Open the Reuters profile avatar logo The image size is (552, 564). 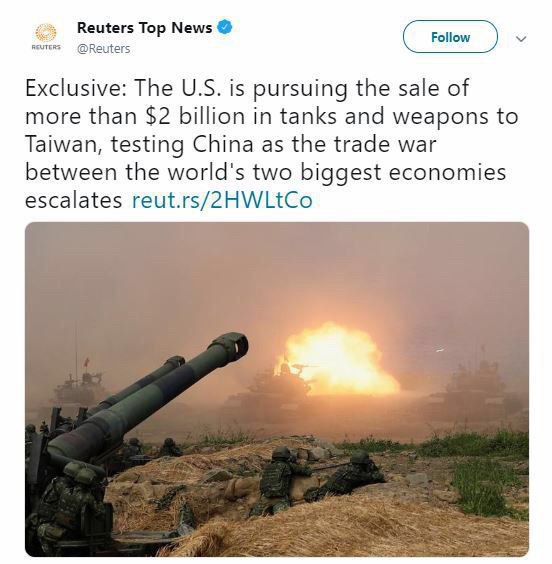point(46,32)
